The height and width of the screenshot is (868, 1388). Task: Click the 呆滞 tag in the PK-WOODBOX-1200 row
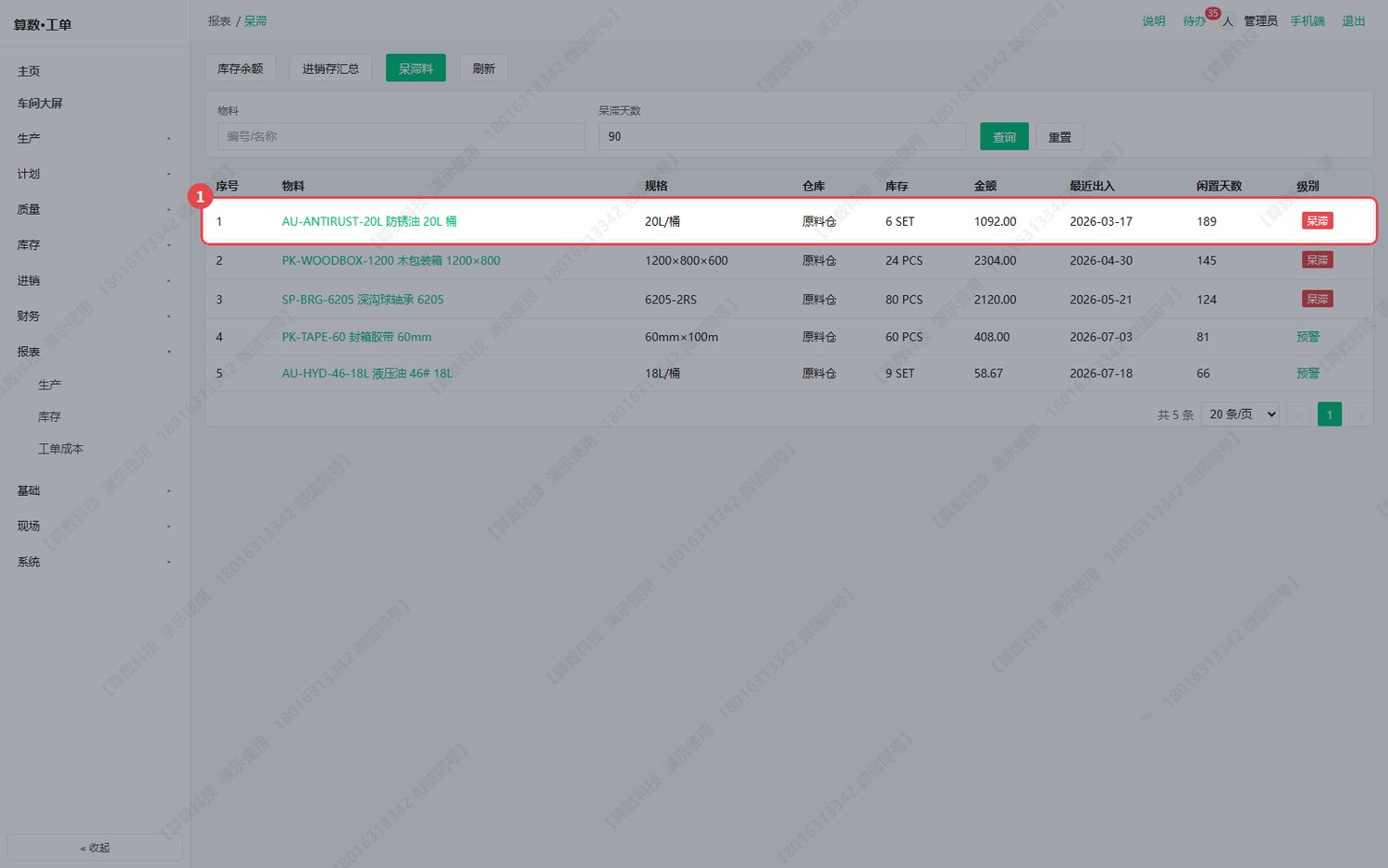1317,260
